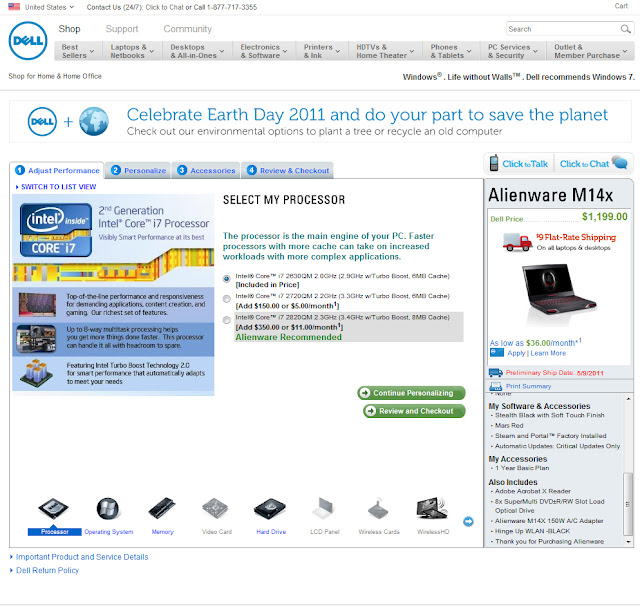Screen dimensions: 640x608
Task: Click the '1 Year Basic Plan' entry
Action: coord(522,468)
